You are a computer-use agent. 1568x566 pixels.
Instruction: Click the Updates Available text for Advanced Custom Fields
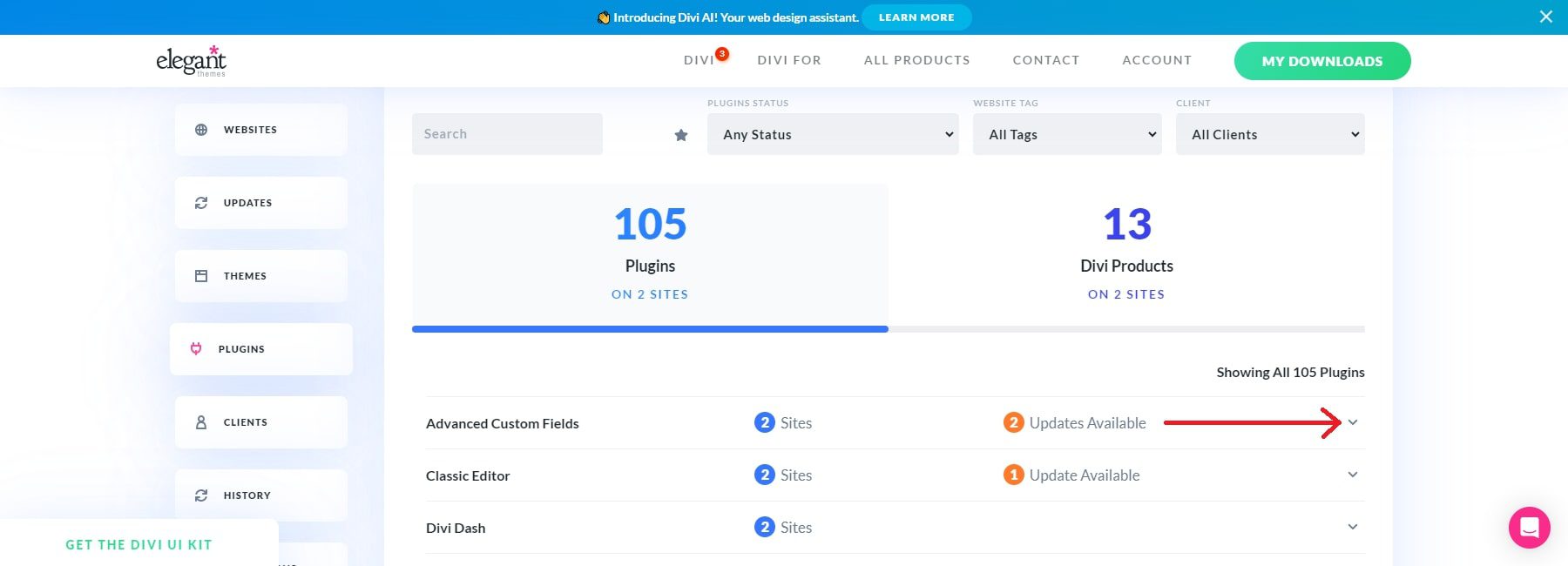(x=1088, y=423)
